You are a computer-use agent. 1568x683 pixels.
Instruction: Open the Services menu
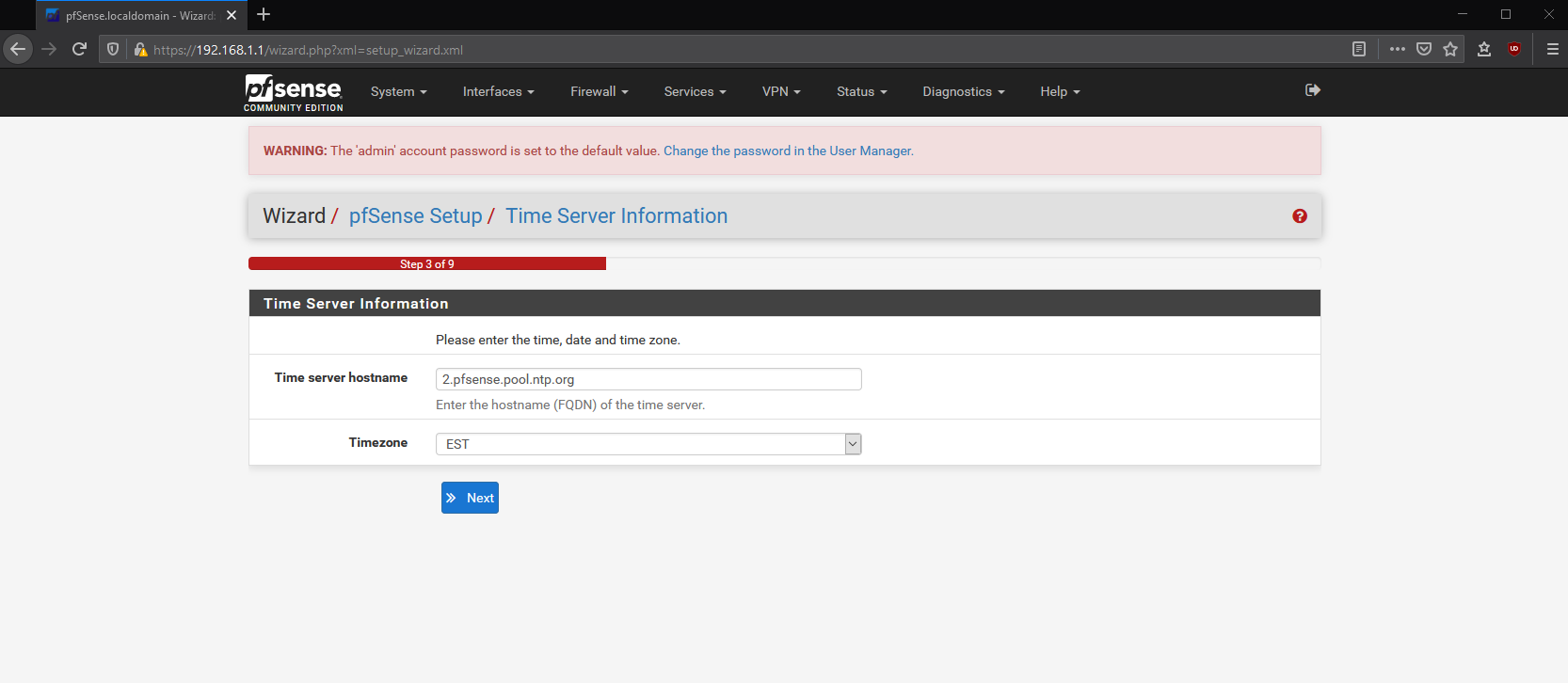point(695,91)
